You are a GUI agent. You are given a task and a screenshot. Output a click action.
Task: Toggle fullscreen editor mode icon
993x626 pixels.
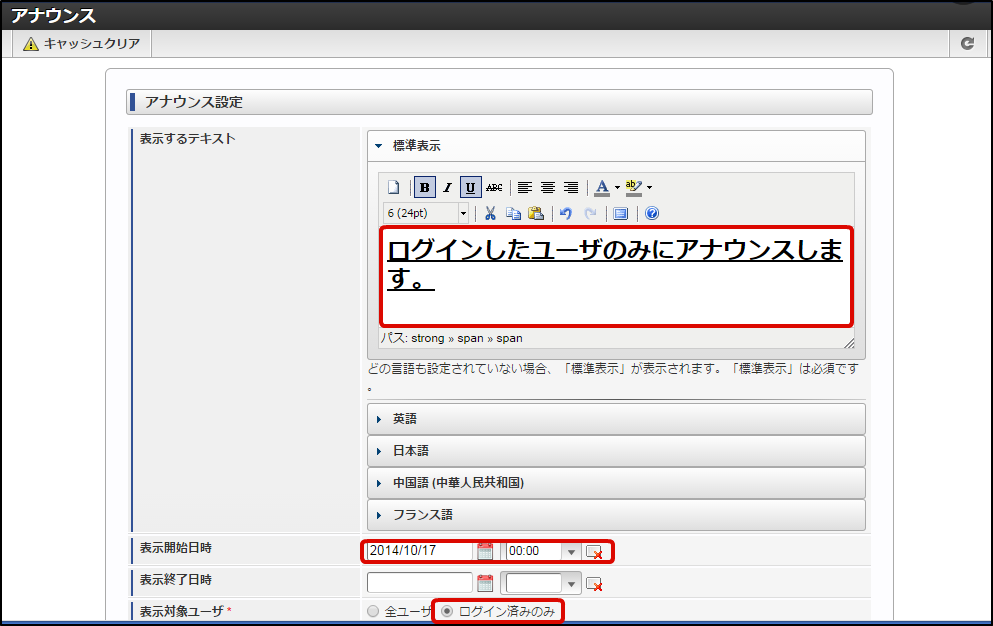pyautogui.click(x=621, y=214)
